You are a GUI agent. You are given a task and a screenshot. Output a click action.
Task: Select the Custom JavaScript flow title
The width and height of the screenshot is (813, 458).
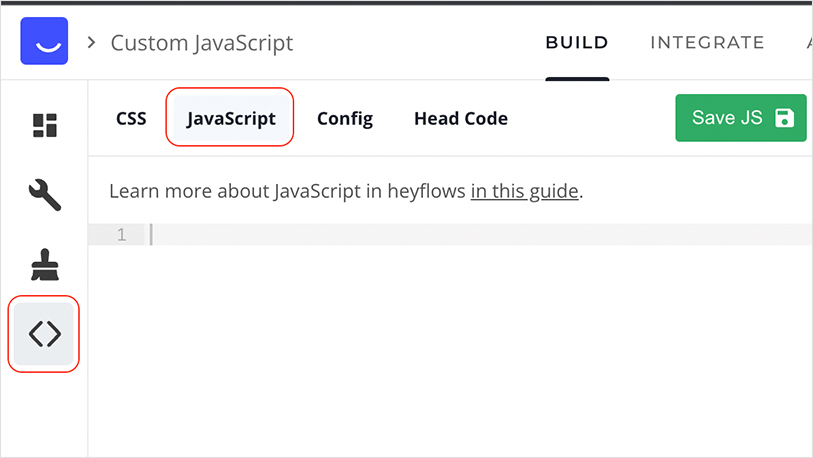(x=202, y=43)
